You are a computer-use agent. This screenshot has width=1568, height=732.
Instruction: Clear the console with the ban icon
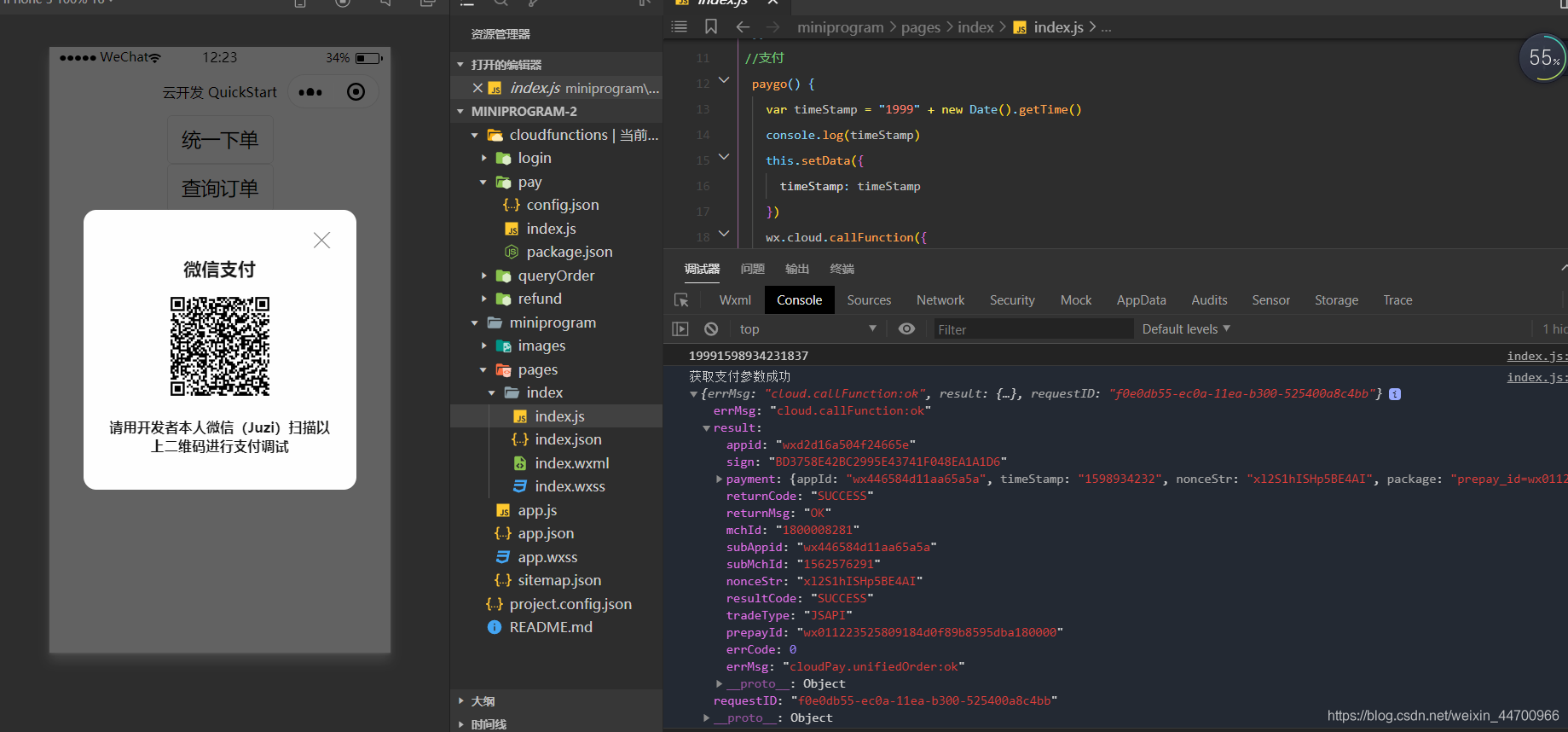(x=711, y=329)
